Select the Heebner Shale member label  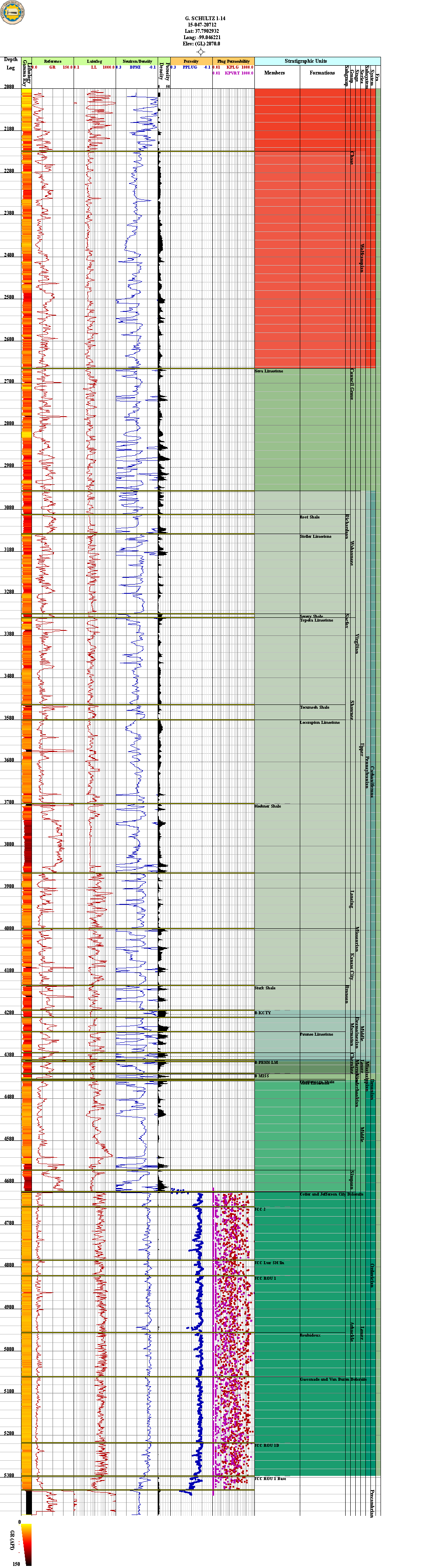coord(268,806)
